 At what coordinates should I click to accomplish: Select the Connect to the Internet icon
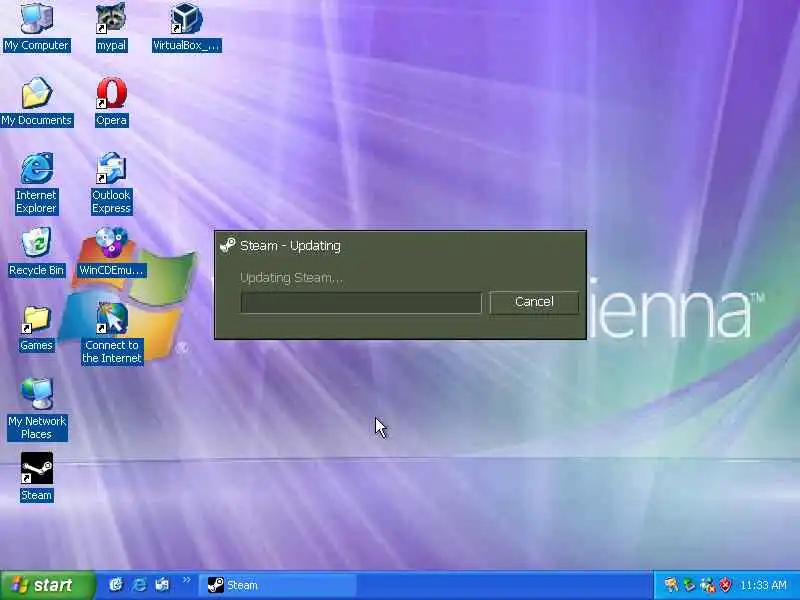coord(112,318)
